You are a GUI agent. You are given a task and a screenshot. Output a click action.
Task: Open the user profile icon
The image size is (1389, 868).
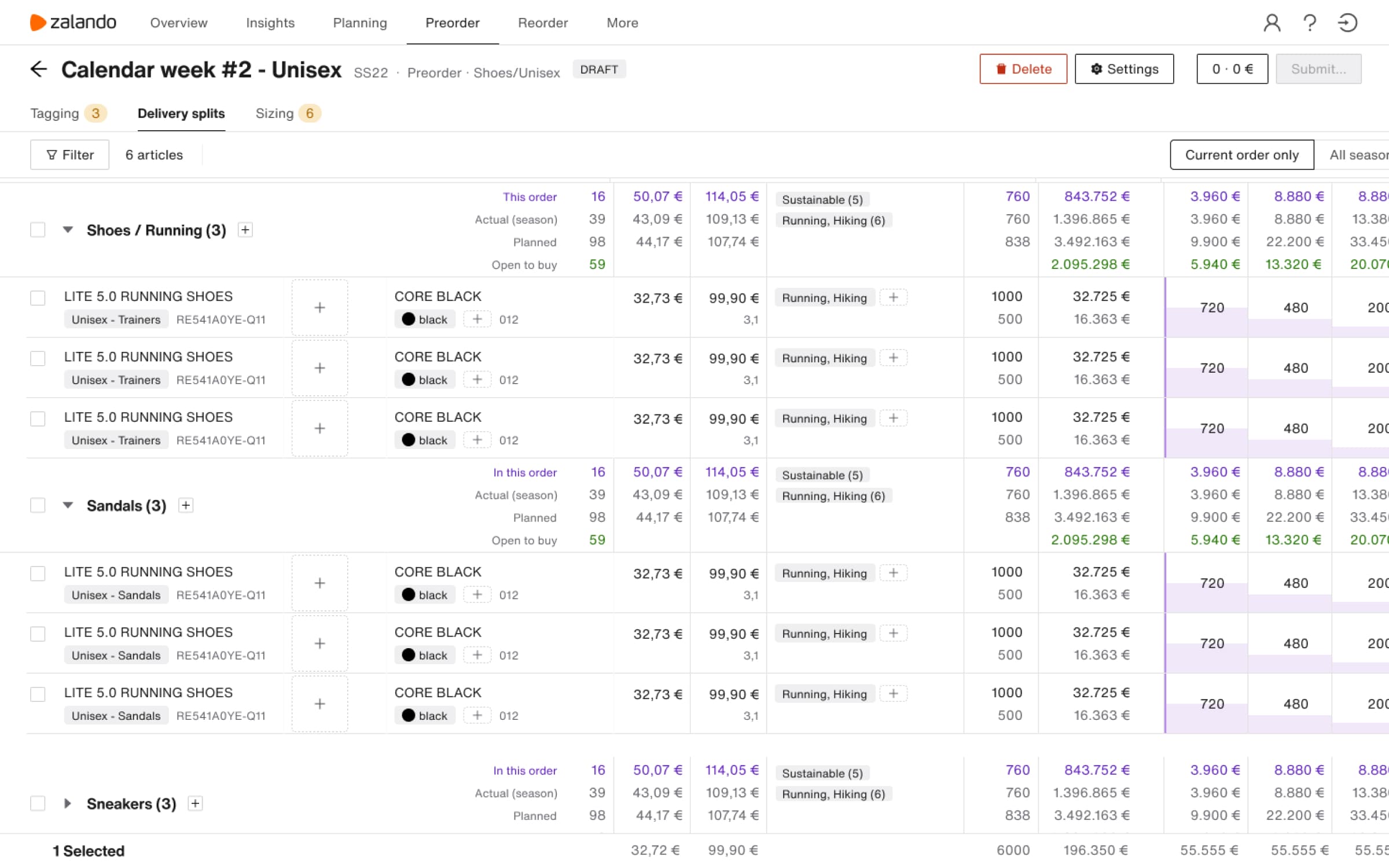[1272, 23]
